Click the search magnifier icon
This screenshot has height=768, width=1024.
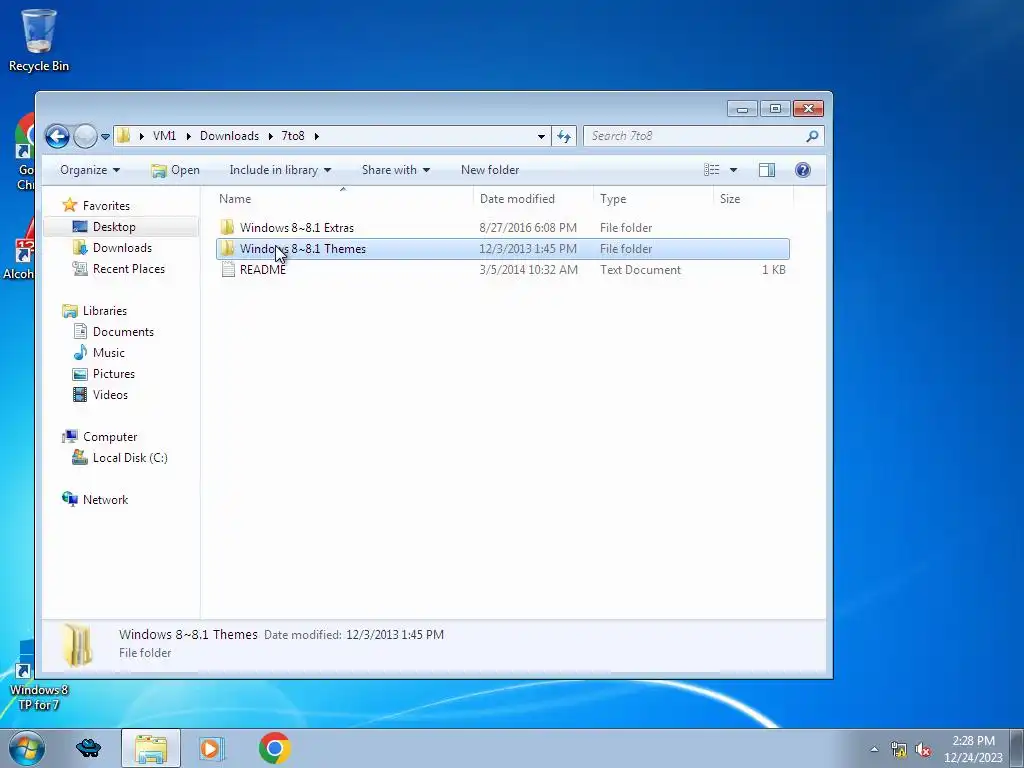[812, 136]
